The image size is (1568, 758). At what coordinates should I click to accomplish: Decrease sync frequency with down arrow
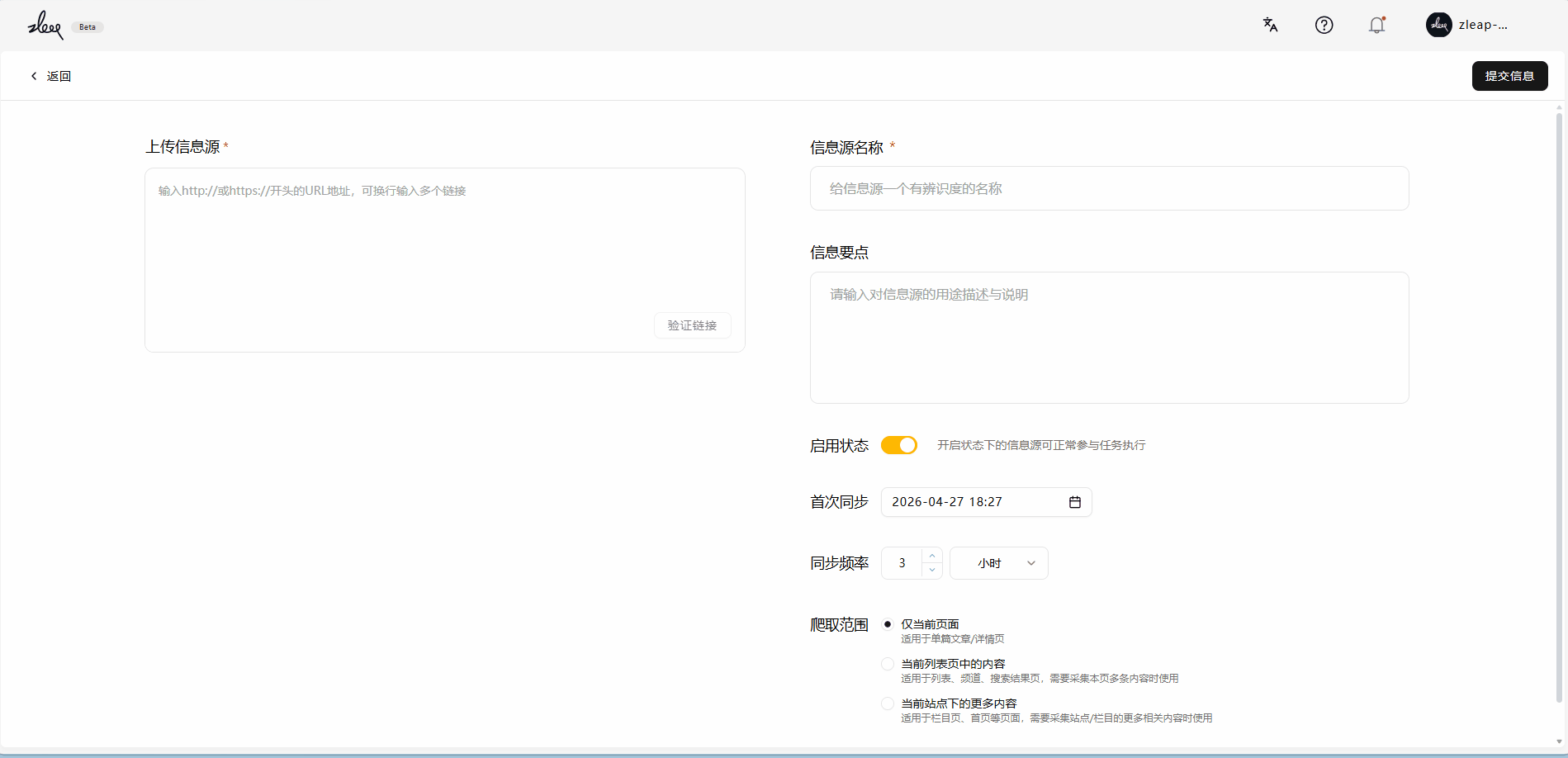pos(931,571)
